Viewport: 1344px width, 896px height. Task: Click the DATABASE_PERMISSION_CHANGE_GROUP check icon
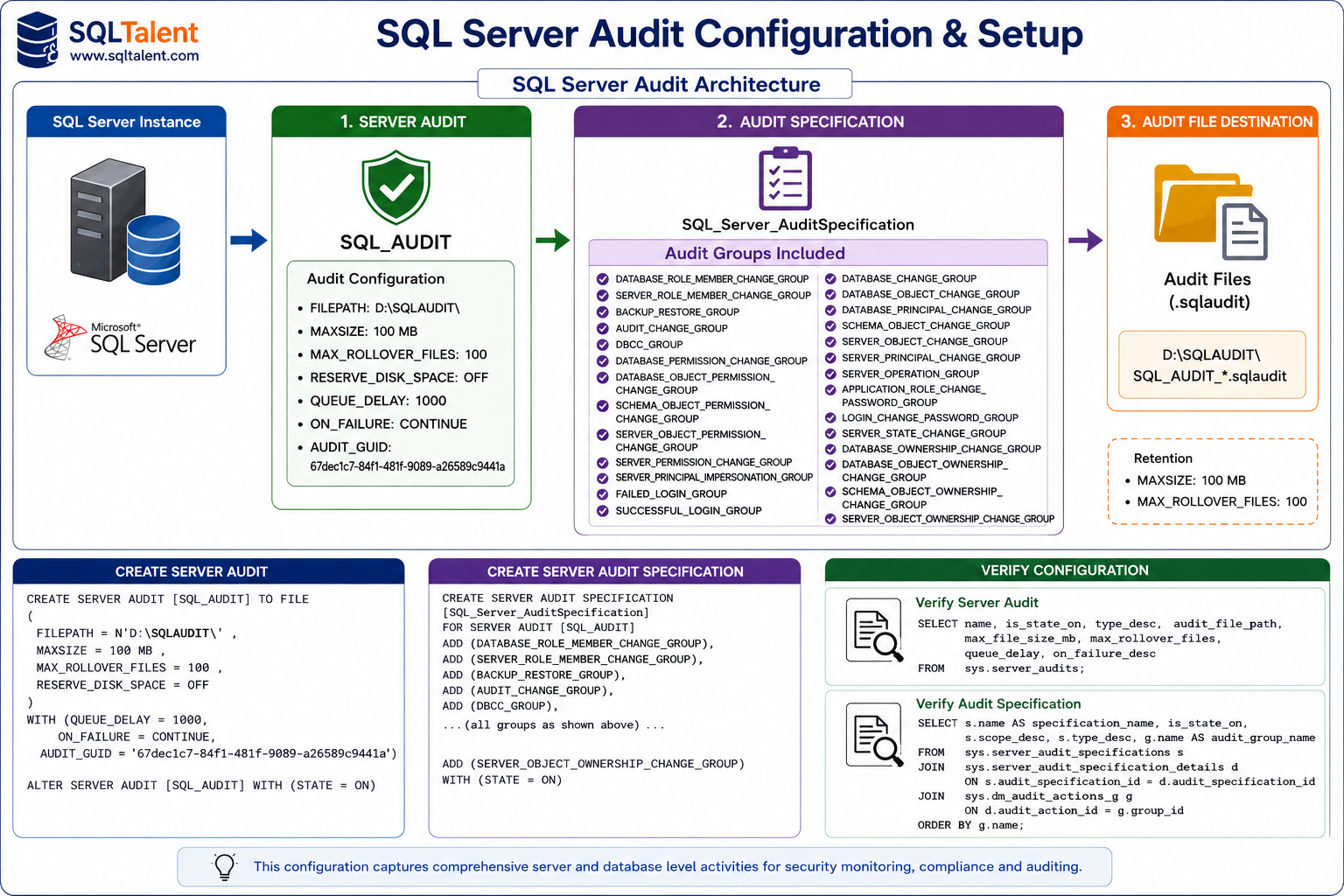[x=602, y=360]
